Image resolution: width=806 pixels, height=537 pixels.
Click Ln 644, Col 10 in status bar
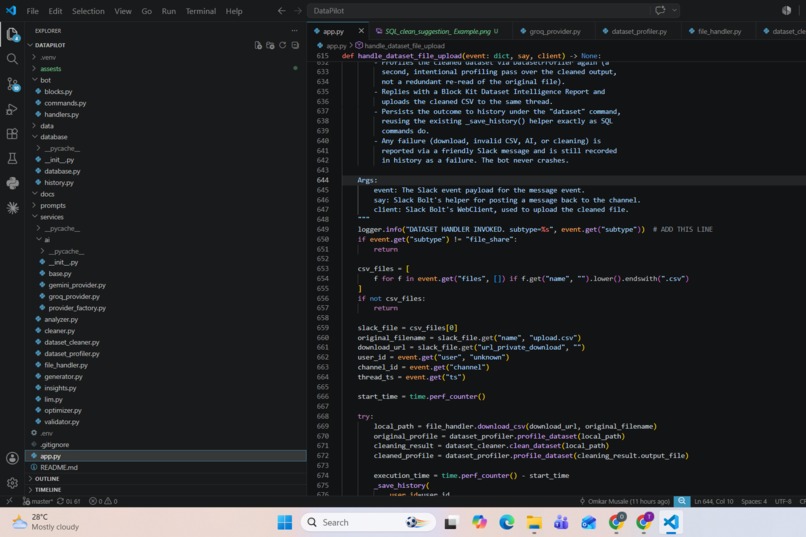pyautogui.click(x=713, y=501)
